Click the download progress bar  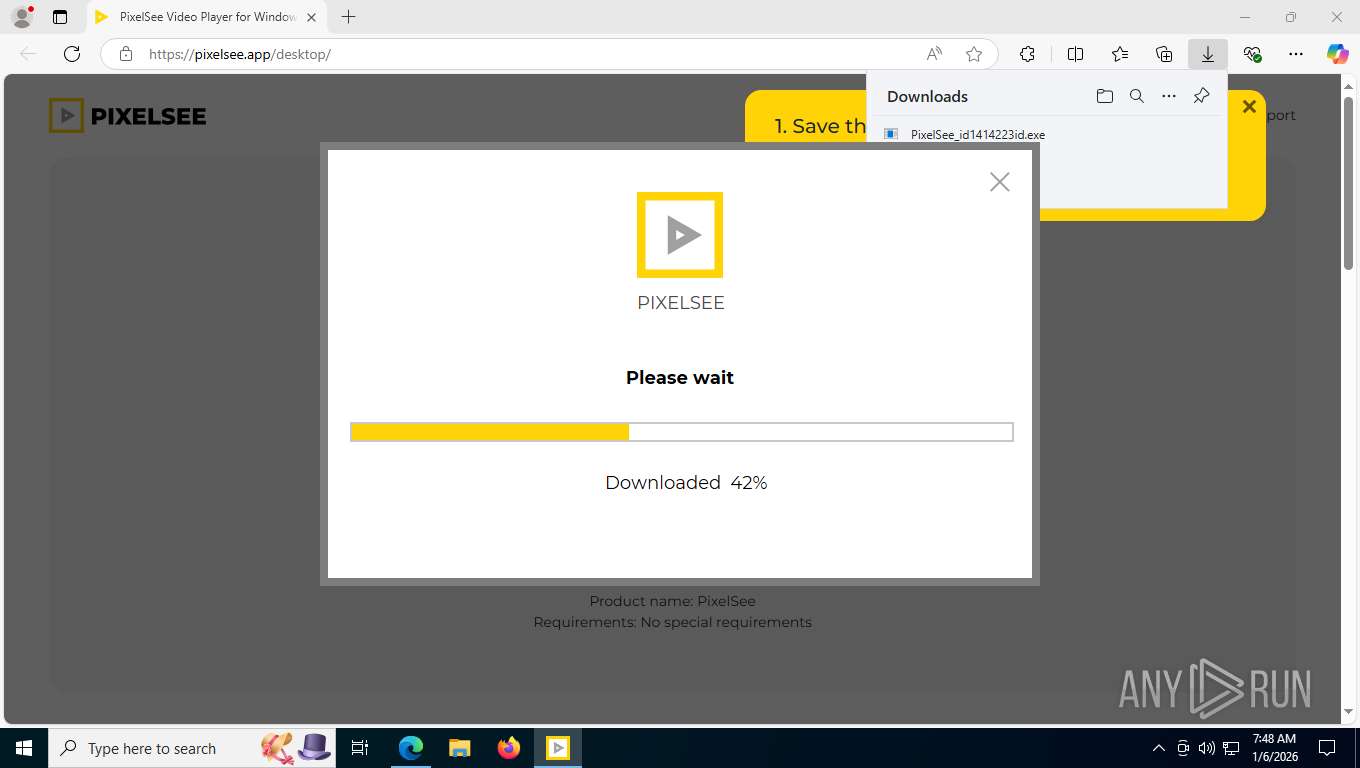click(x=681, y=432)
